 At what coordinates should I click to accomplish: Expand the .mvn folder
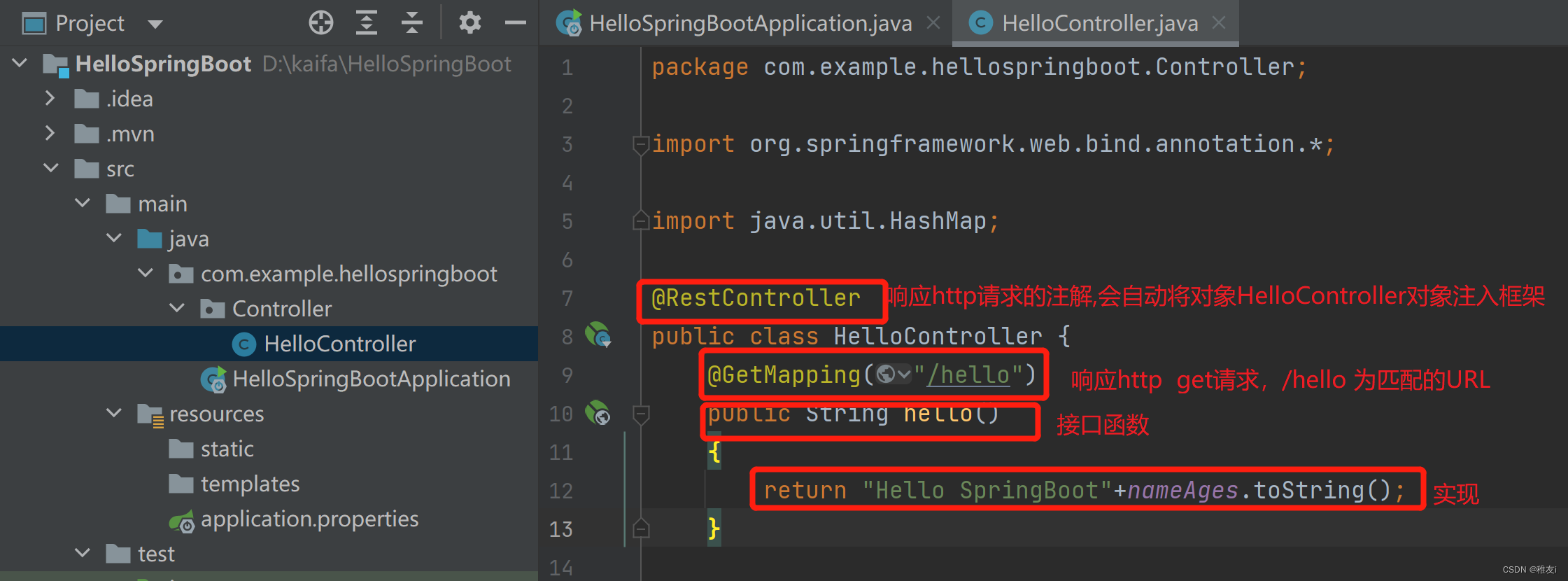[50, 133]
